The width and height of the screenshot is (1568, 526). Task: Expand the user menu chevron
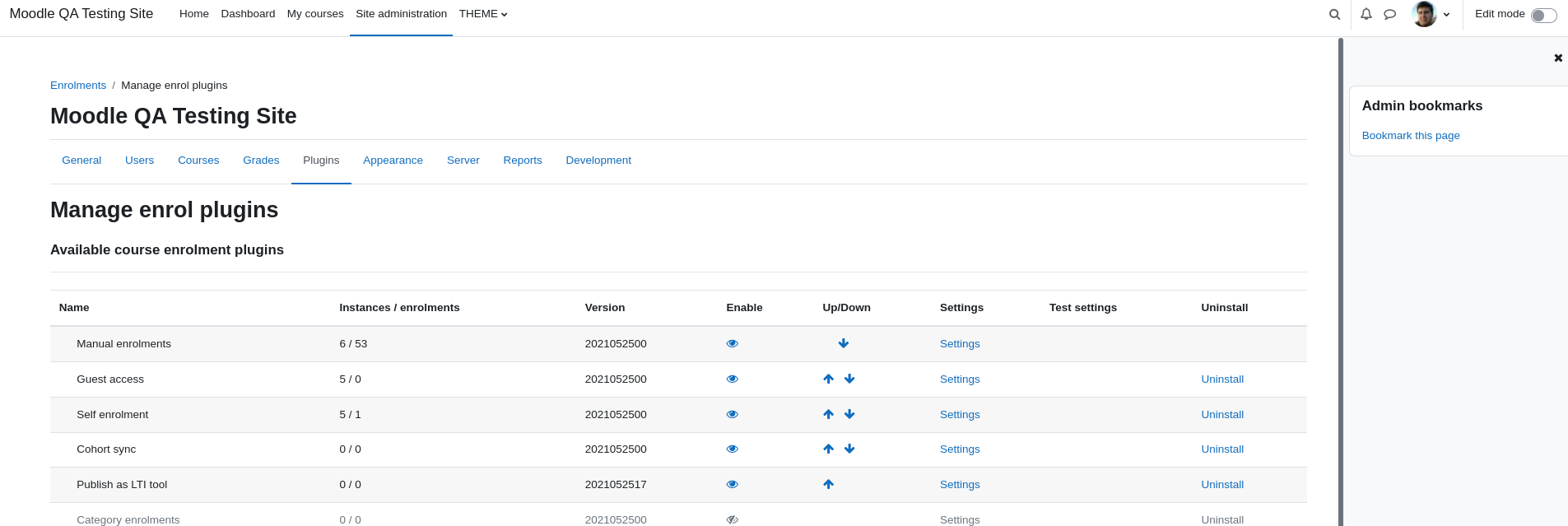click(1446, 15)
